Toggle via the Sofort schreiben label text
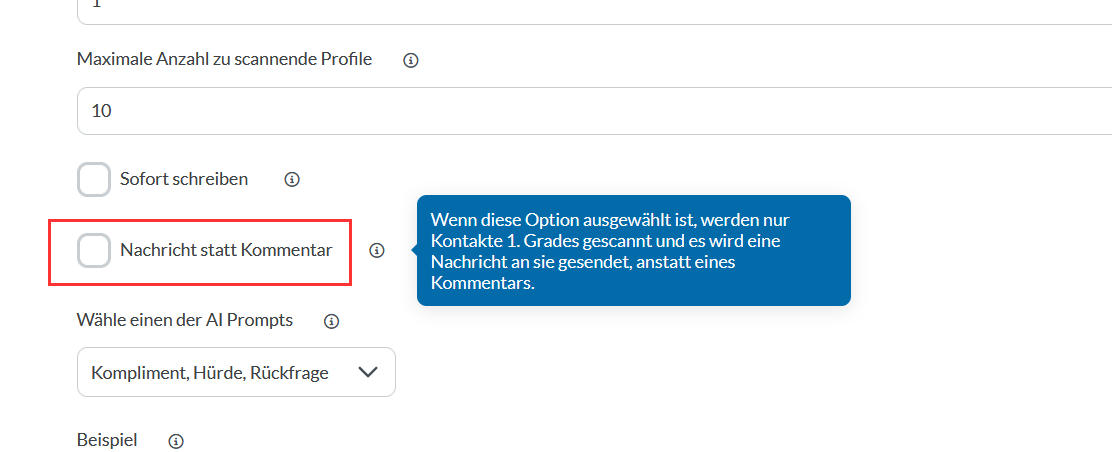Image resolution: width=1112 pixels, height=452 pixels. 184,180
